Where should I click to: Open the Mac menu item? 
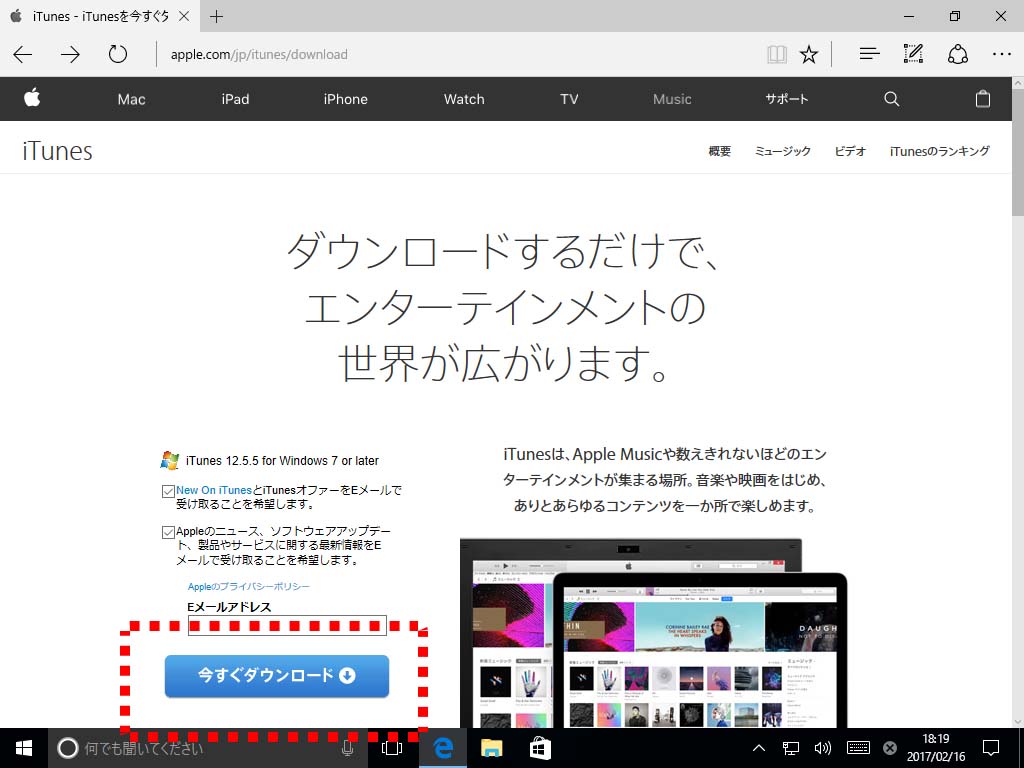[x=131, y=99]
